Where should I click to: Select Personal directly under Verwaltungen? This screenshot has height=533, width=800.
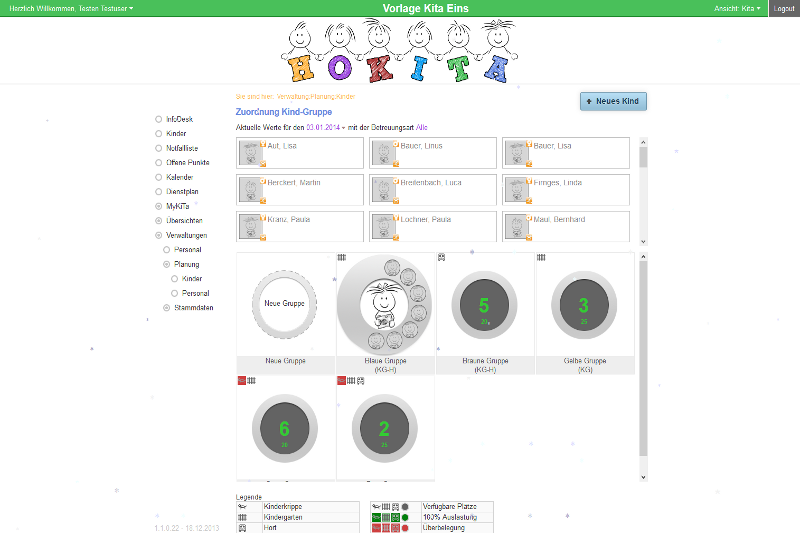[187, 249]
